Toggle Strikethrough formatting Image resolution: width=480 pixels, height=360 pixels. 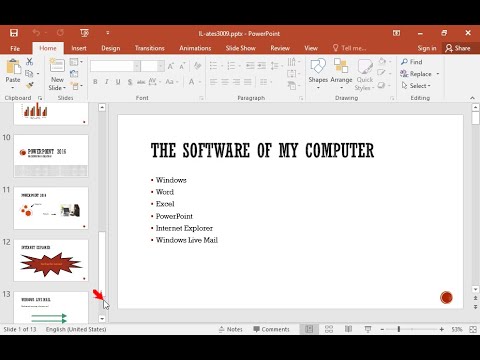[x=141, y=82]
